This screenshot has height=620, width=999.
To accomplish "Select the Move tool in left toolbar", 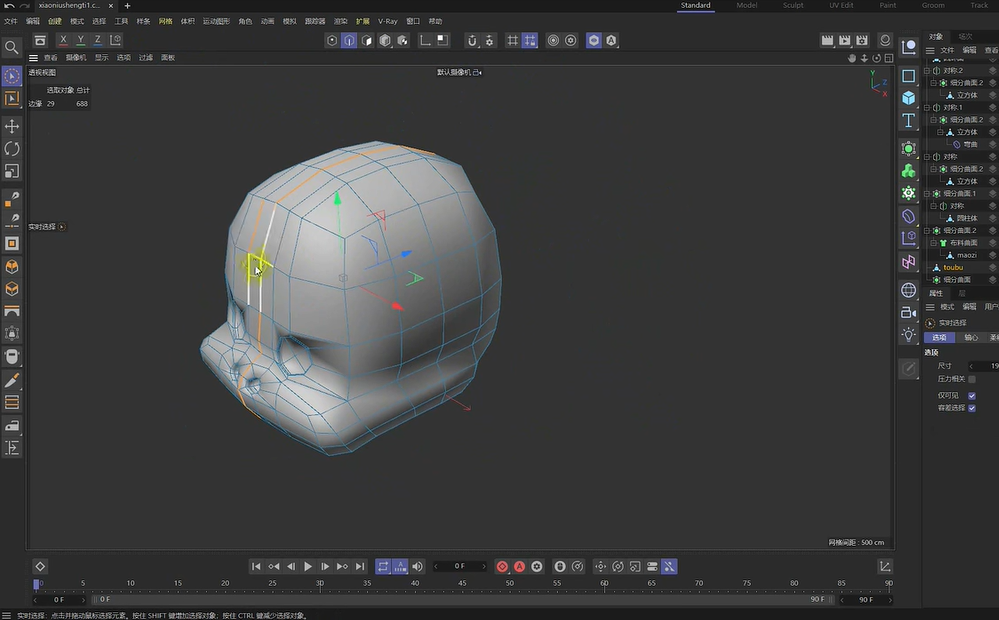I will pyautogui.click(x=11, y=126).
